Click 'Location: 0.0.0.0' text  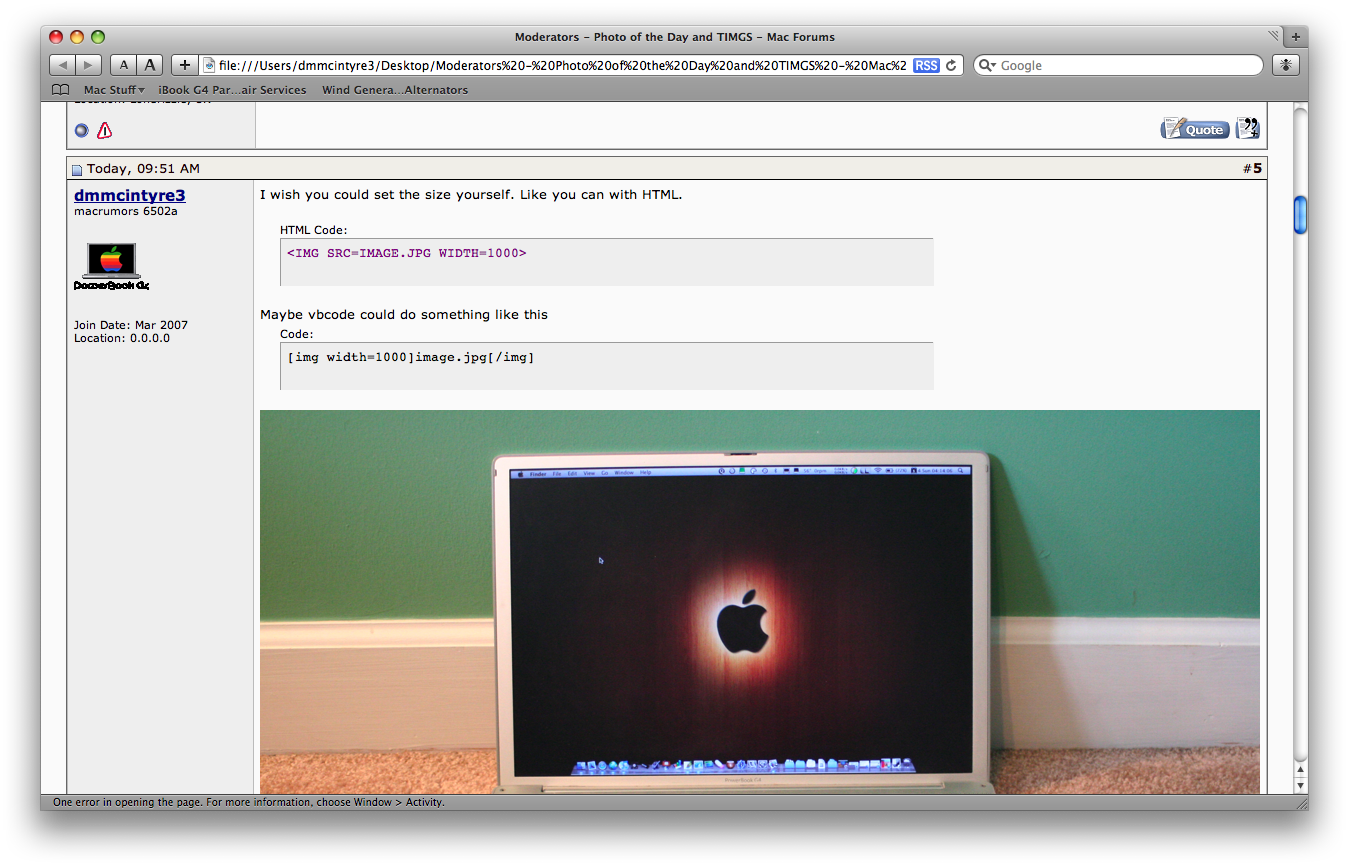(122, 338)
